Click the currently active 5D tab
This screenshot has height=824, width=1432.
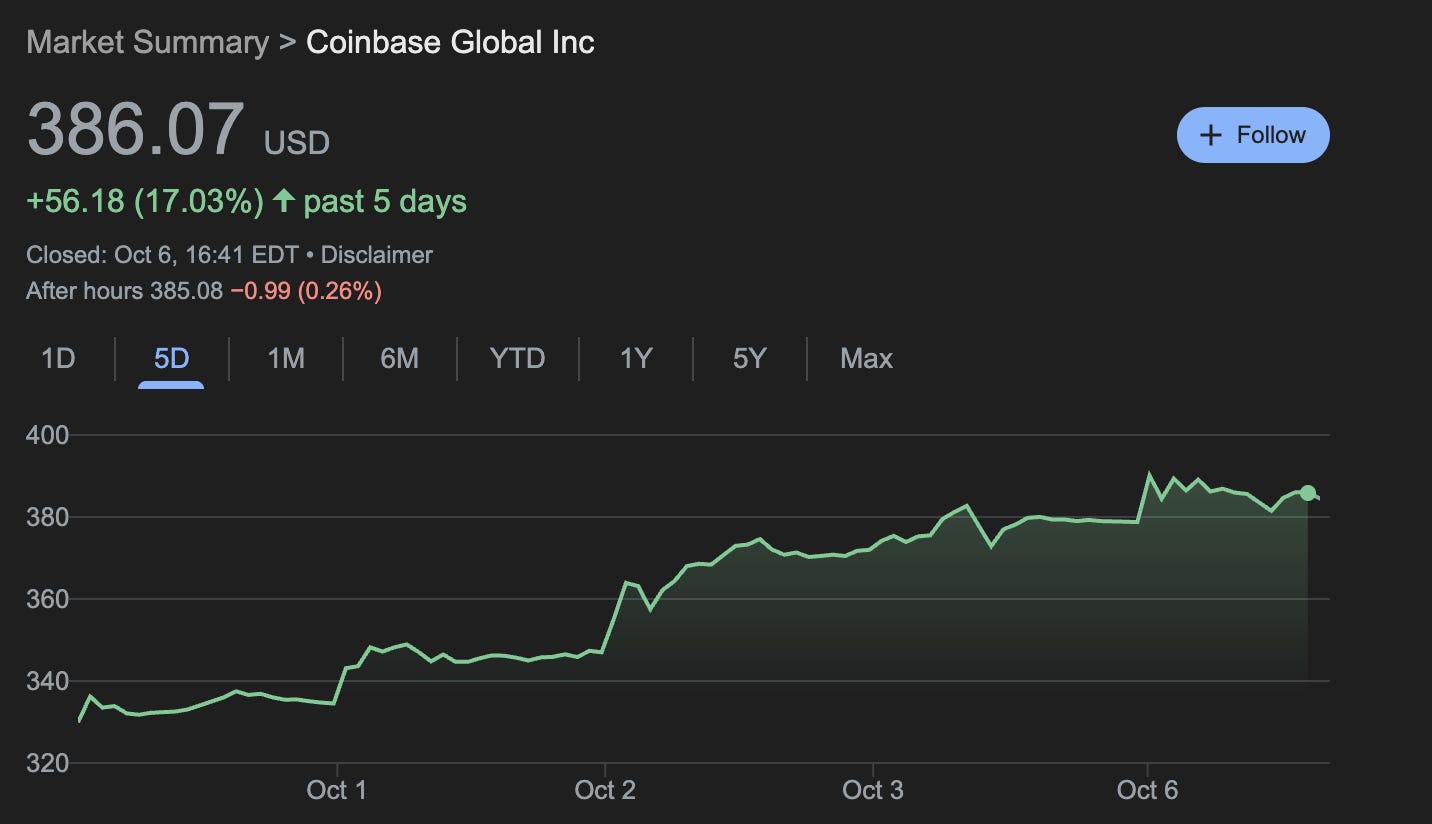click(170, 358)
